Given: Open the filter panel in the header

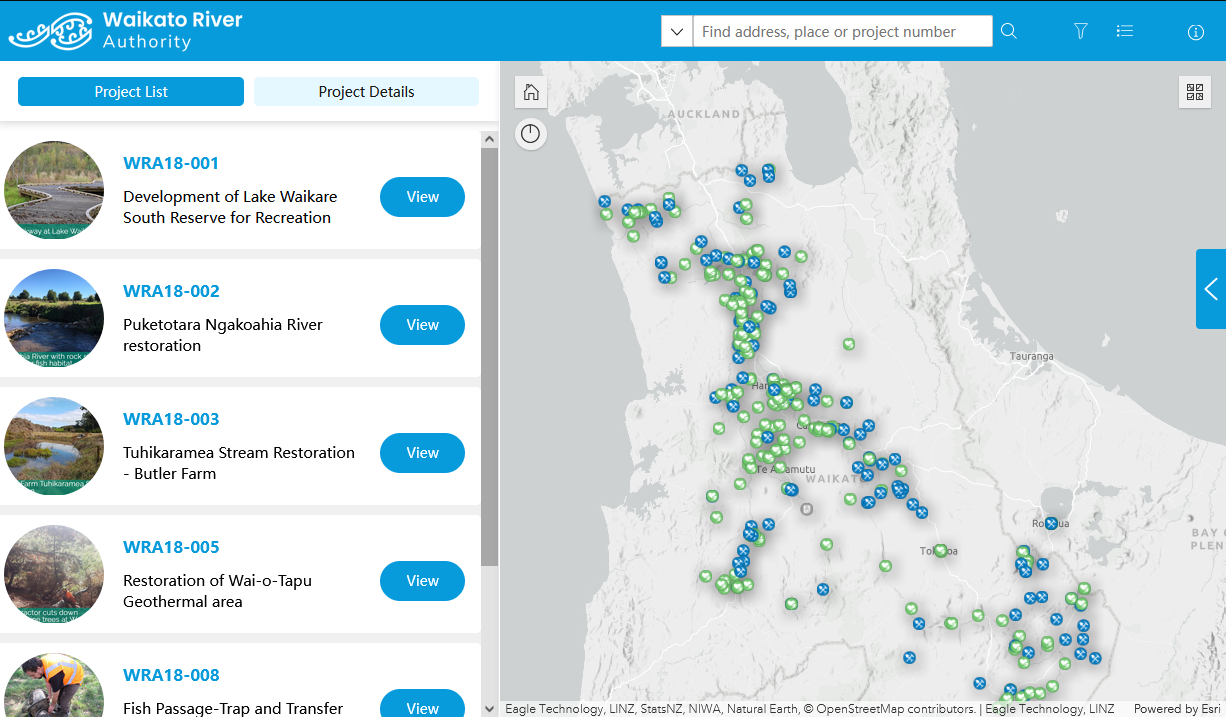Looking at the screenshot, I should (1080, 31).
